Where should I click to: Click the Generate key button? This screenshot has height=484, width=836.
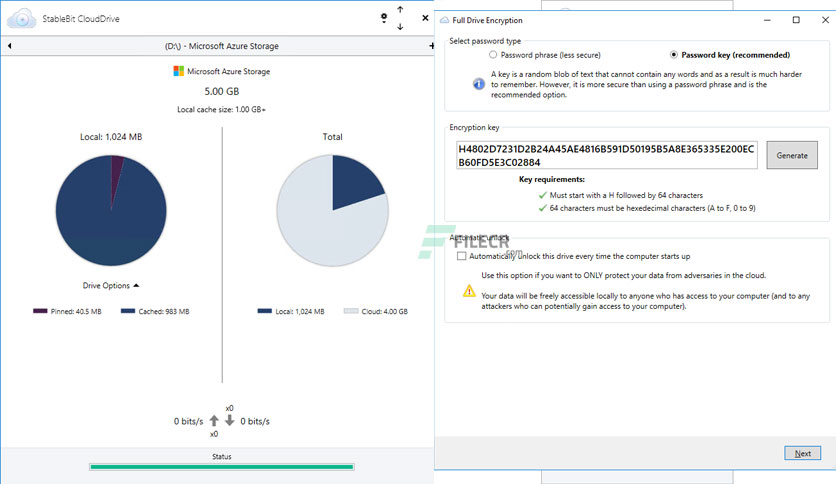(792, 155)
